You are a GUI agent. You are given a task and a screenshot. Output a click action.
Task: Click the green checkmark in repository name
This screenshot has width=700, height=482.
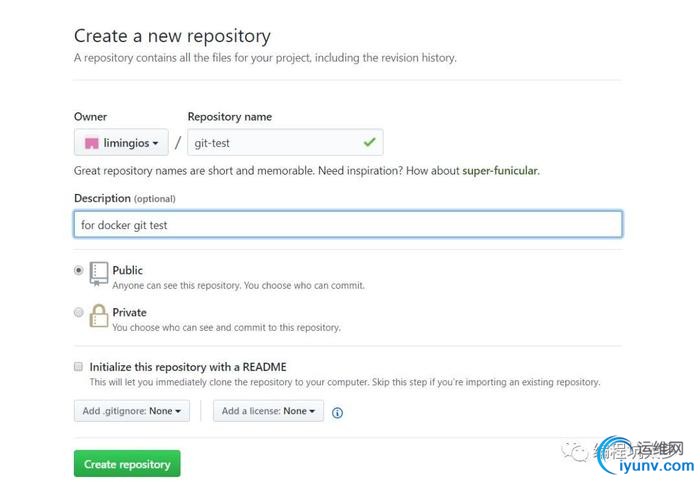(x=370, y=142)
